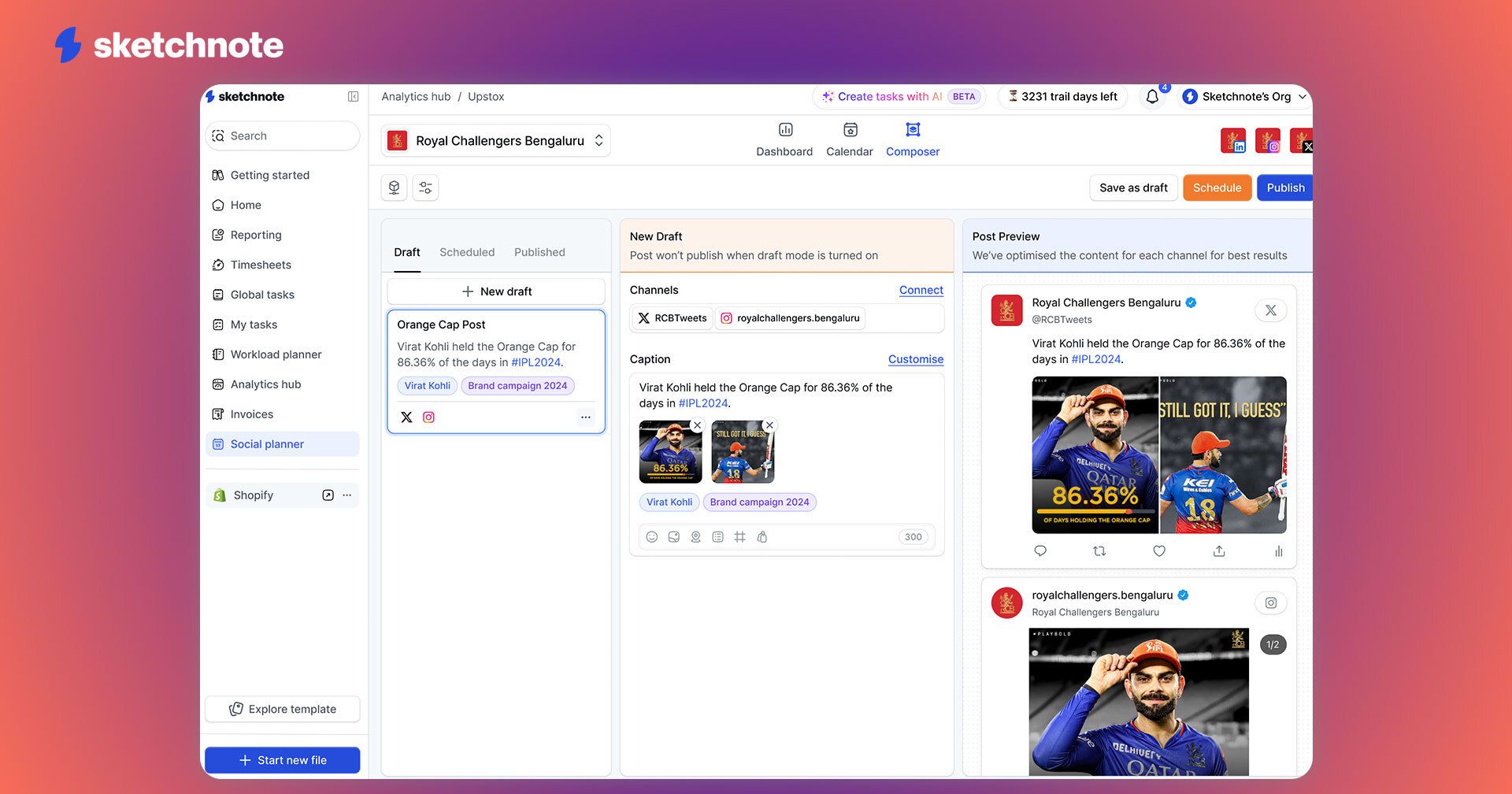Click the #IPL2024 hashtag in the caption editor
Screen dimensions: 1512x794
(702, 403)
